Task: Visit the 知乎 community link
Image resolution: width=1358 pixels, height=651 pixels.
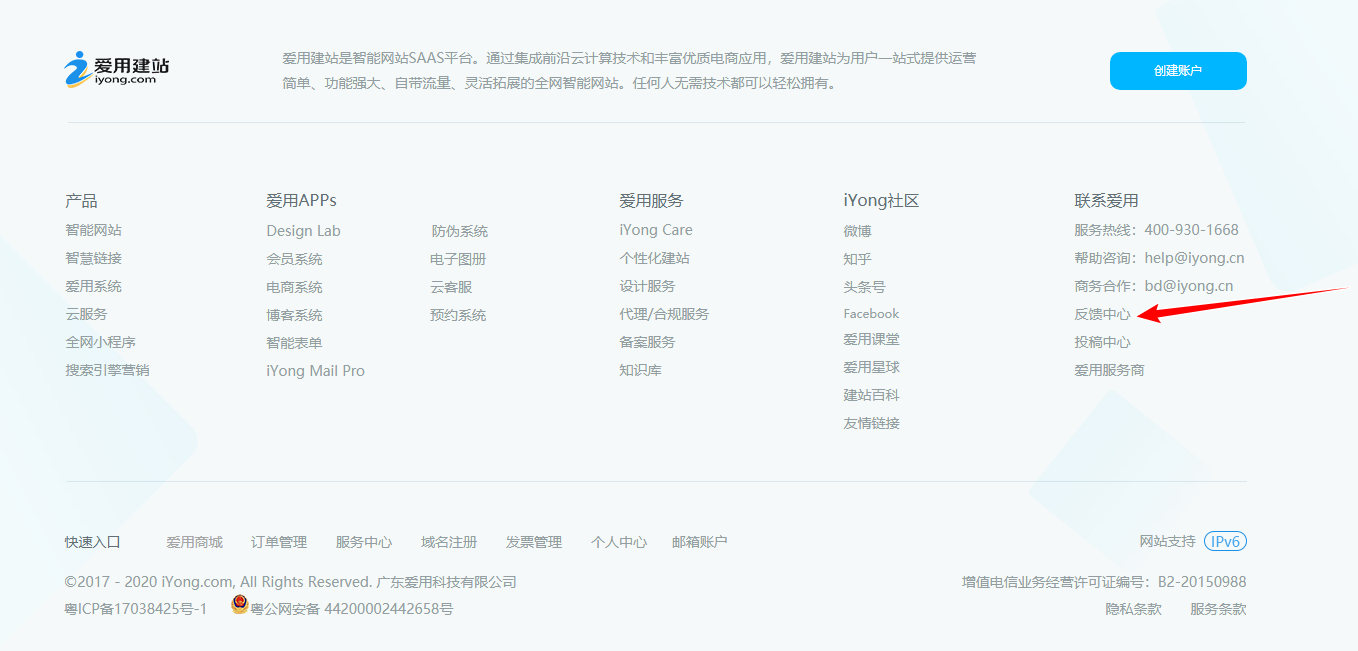Action: [858, 259]
